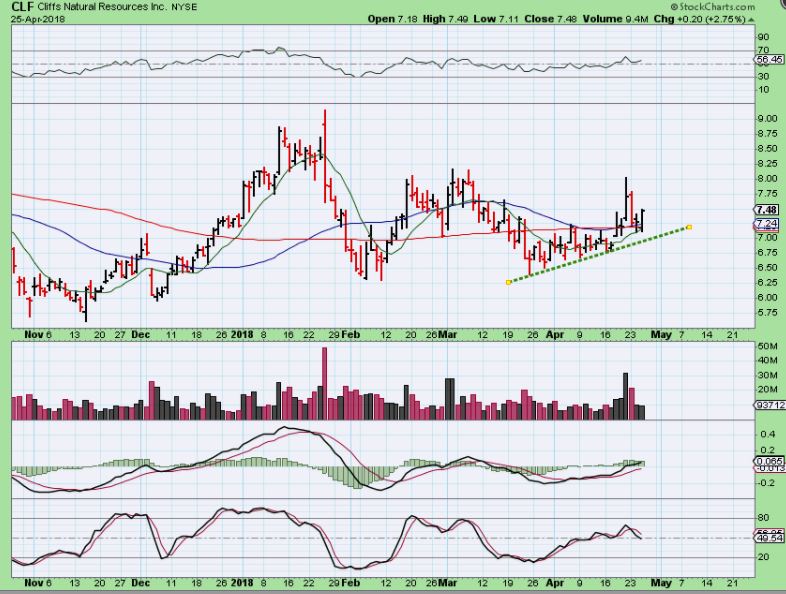
Task: Click the 8.75 price axis label
Action: pos(768,134)
